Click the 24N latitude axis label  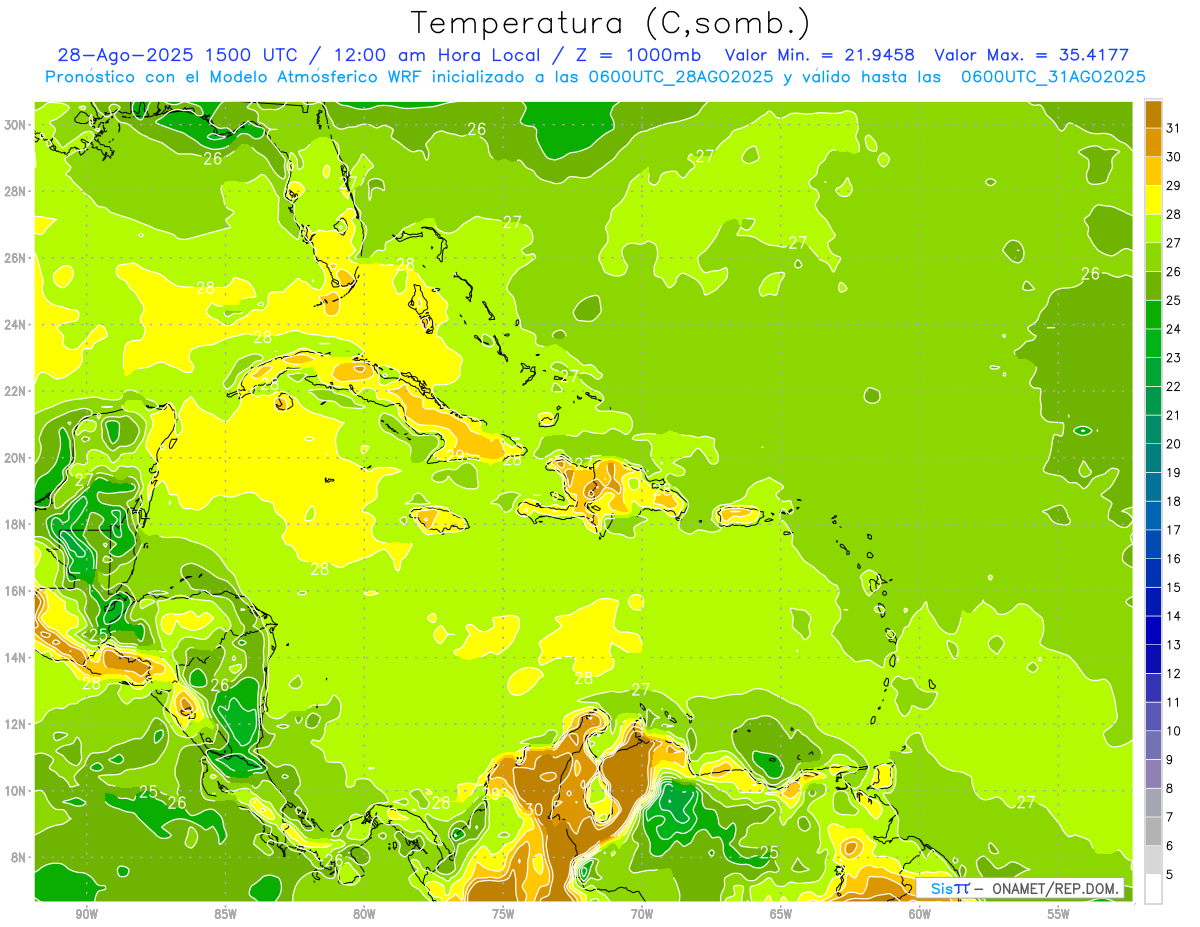(x=16, y=325)
